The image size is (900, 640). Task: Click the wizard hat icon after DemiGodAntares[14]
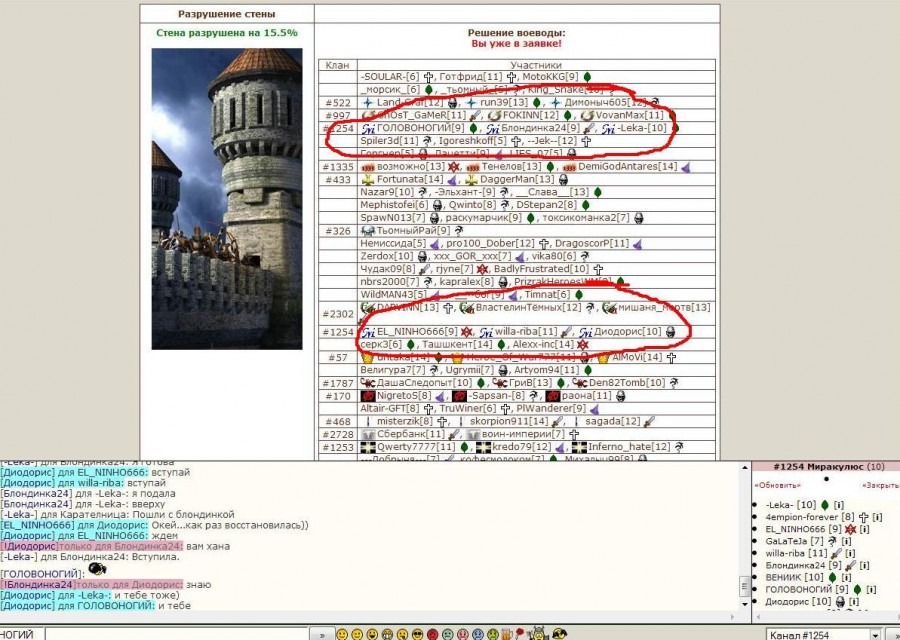(685, 167)
